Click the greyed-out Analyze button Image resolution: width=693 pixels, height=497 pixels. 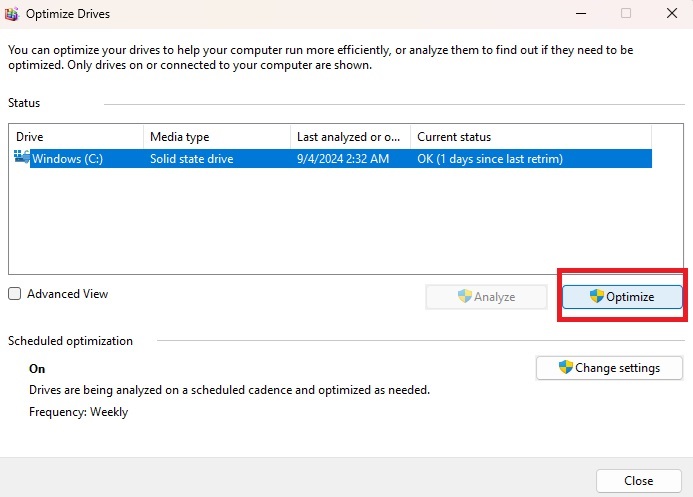click(x=486, y=297)
